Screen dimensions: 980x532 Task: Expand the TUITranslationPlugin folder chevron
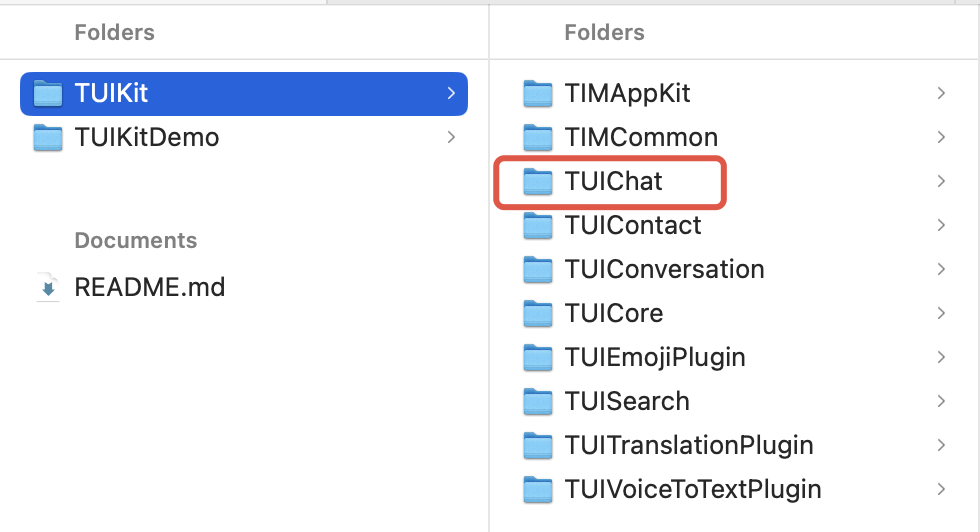941,445
